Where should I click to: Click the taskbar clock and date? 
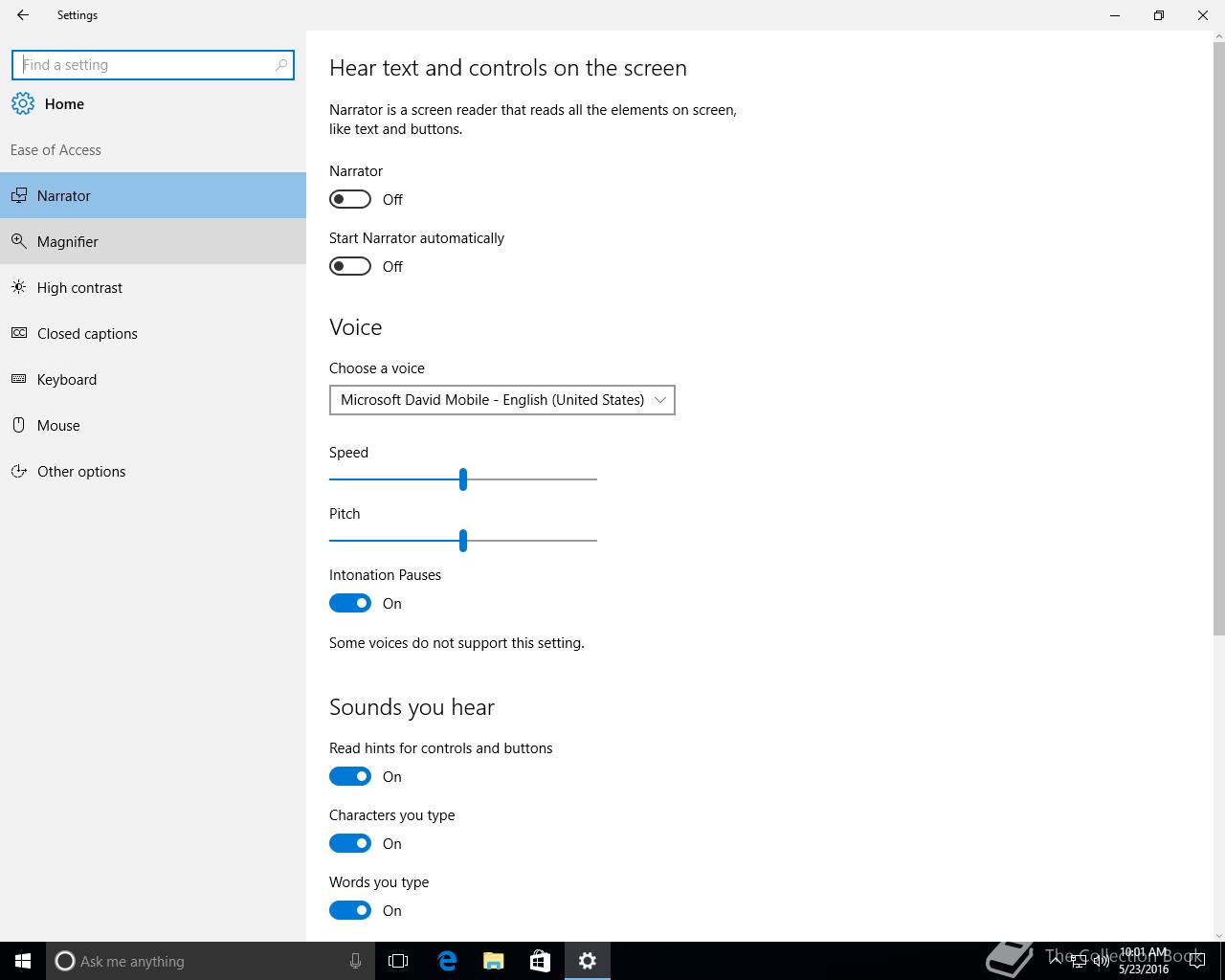coord(1144,961)
